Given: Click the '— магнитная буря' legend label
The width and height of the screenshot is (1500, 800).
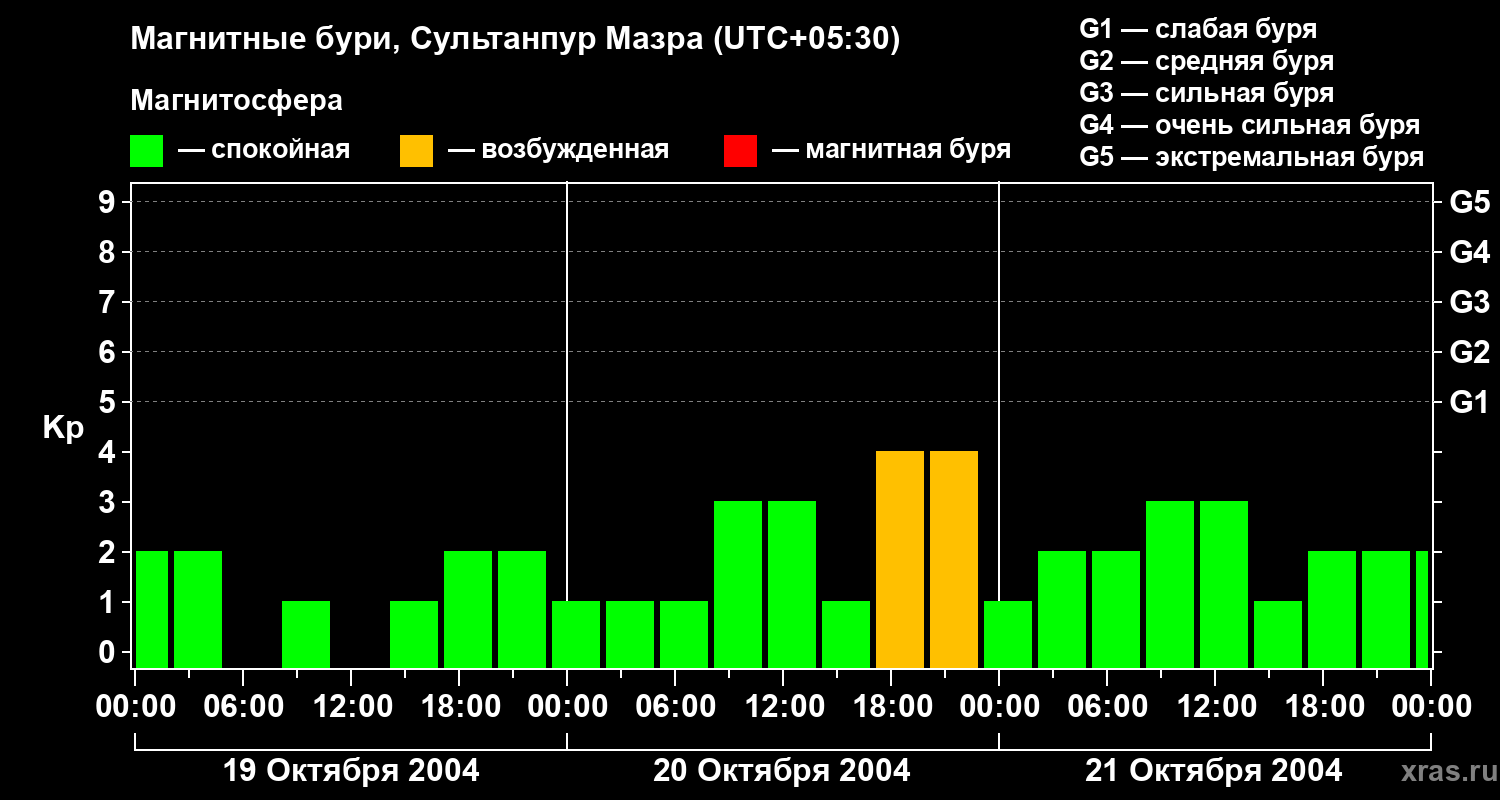Looking at the screenshot, I should [x=892, y=150].
